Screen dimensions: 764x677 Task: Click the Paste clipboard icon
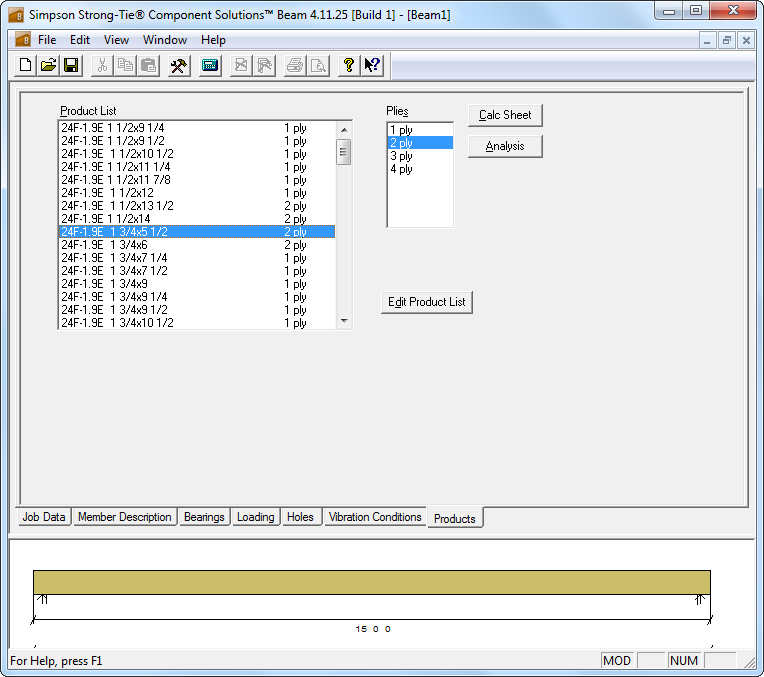point(148,65)
